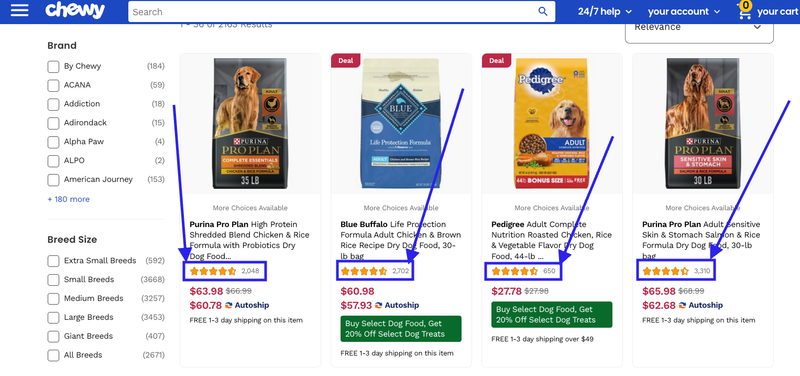Screen dimensions: 800x376
Task: Click into the Search input field
Action: coord(332,11)
